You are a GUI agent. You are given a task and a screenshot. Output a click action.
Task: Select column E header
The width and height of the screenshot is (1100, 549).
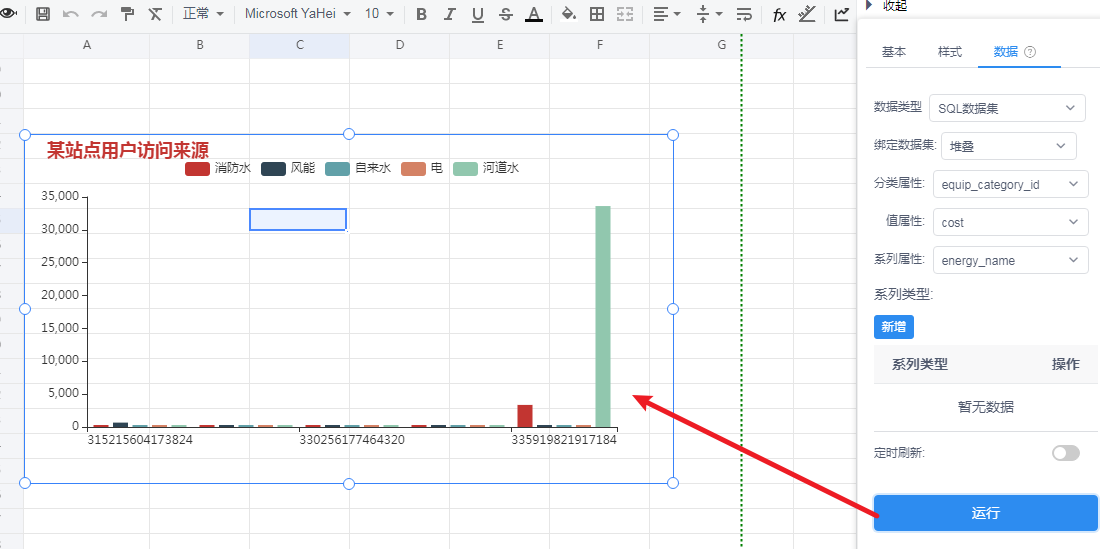500,45
